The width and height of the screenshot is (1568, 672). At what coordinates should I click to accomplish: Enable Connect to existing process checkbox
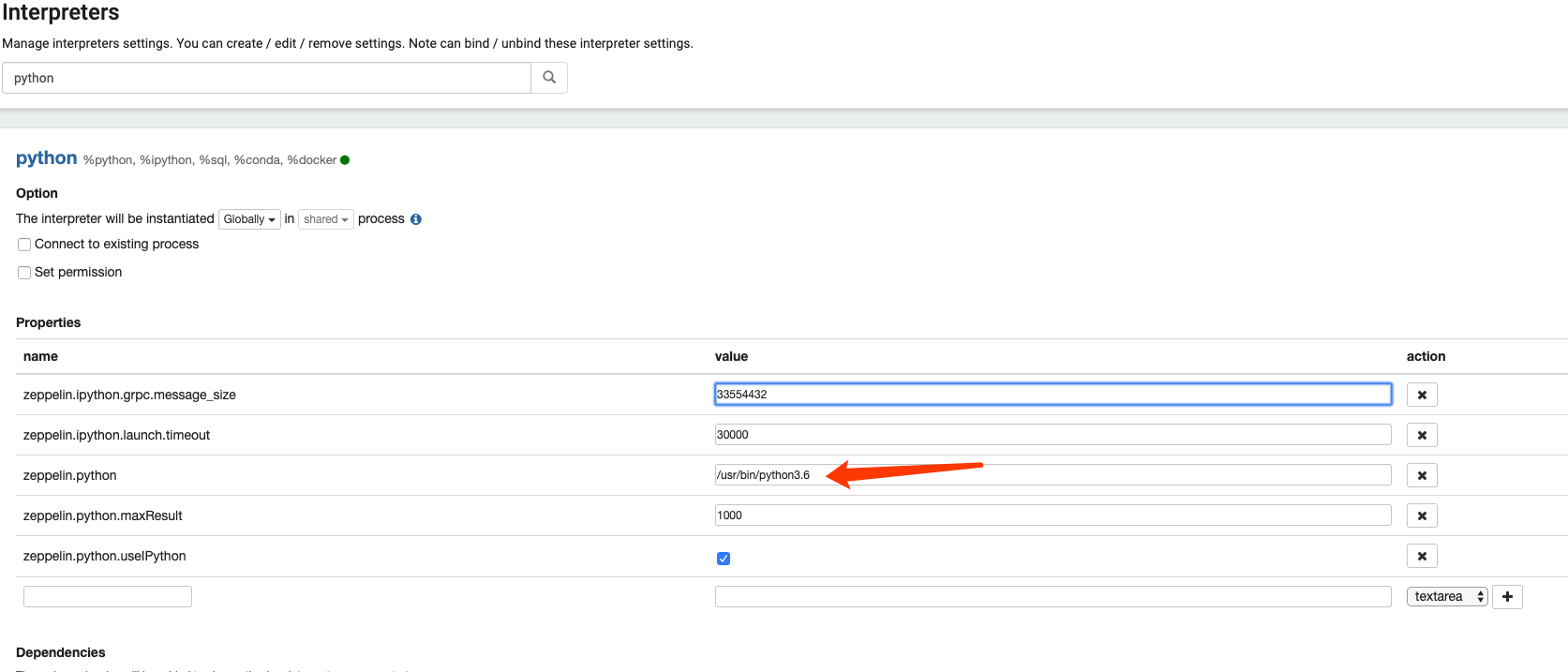(x=24, y=245)
